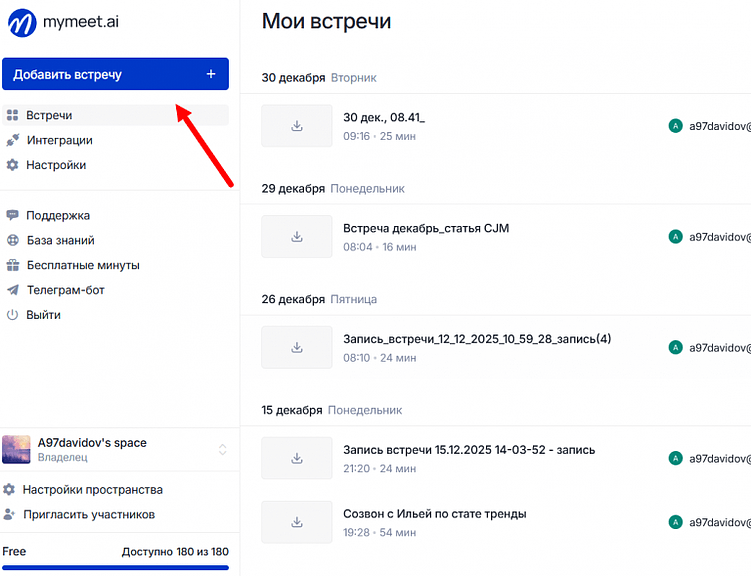
Task: Click the avatar in the Встреча декабрь_статья row
Action: [675, 237]
